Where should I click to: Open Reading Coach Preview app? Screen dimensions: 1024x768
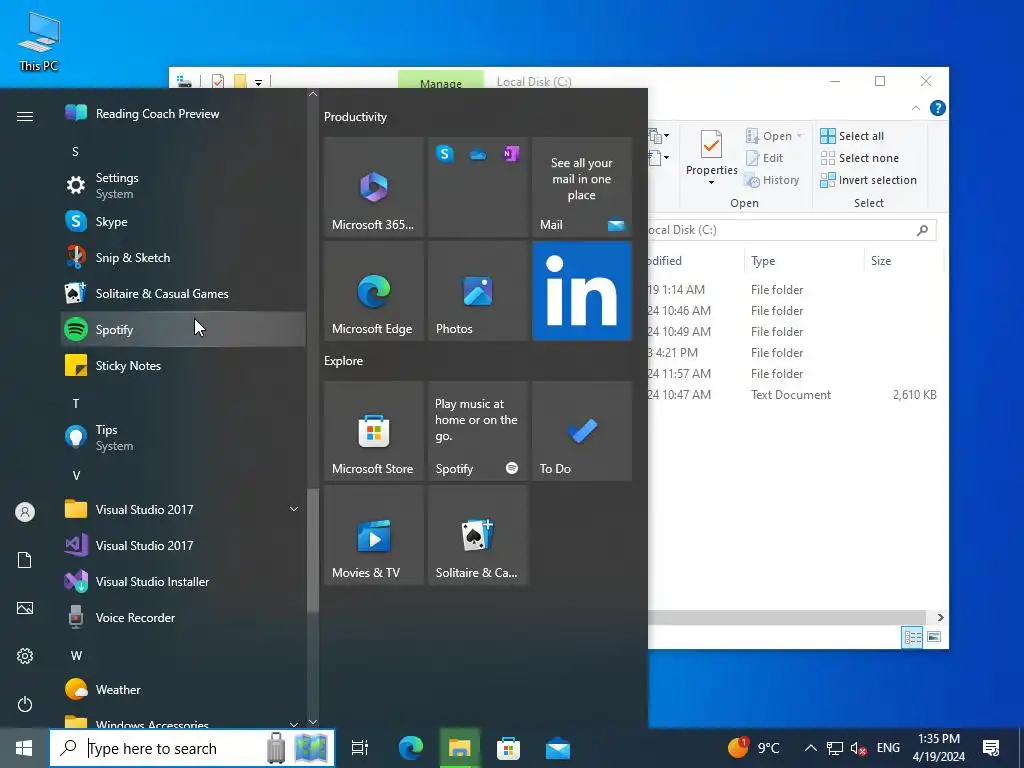tap(183, 114)
